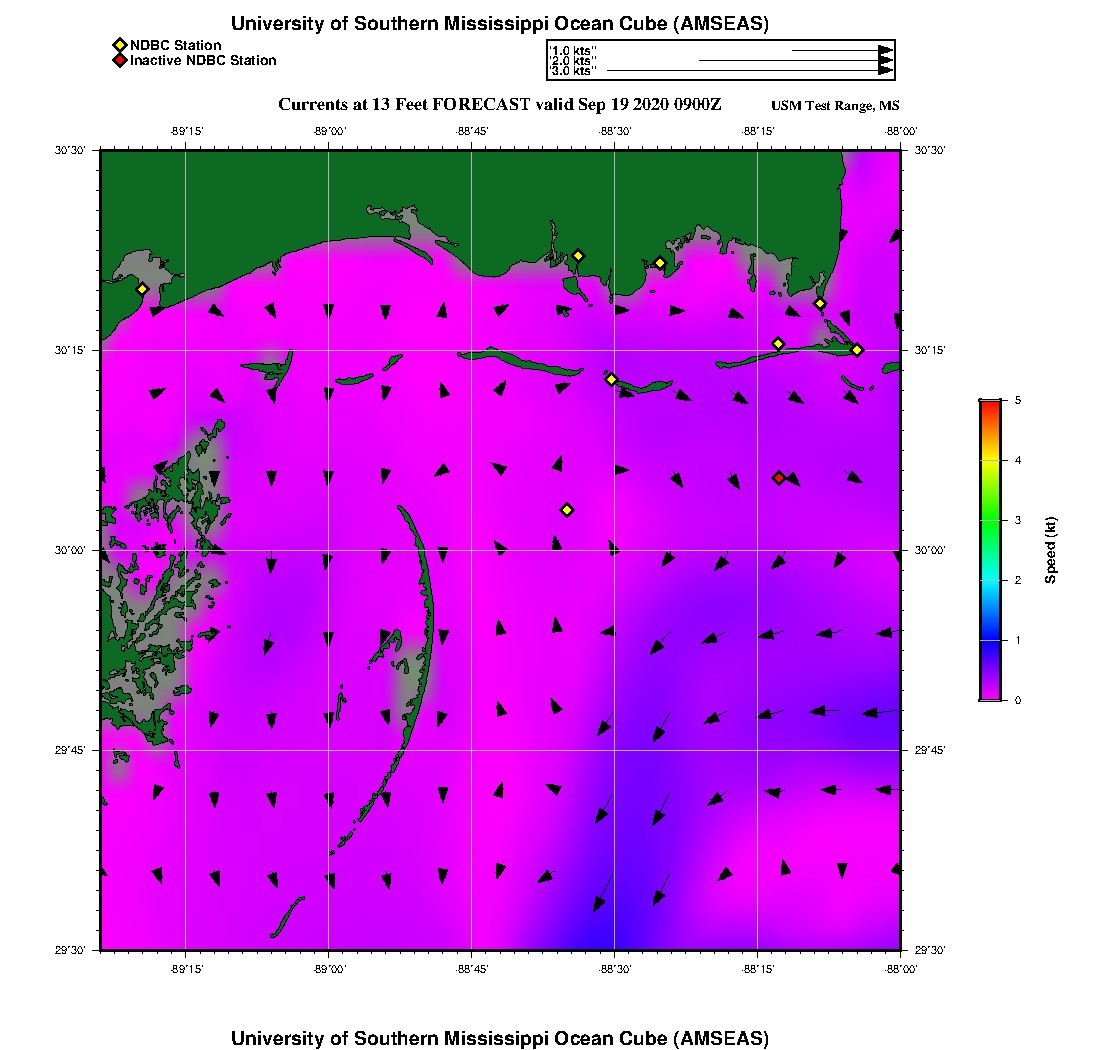Viewport: 1100px width, 1050px height.
Task: Click the USM Test Range, MS label
Action: (x=836, y=106)
